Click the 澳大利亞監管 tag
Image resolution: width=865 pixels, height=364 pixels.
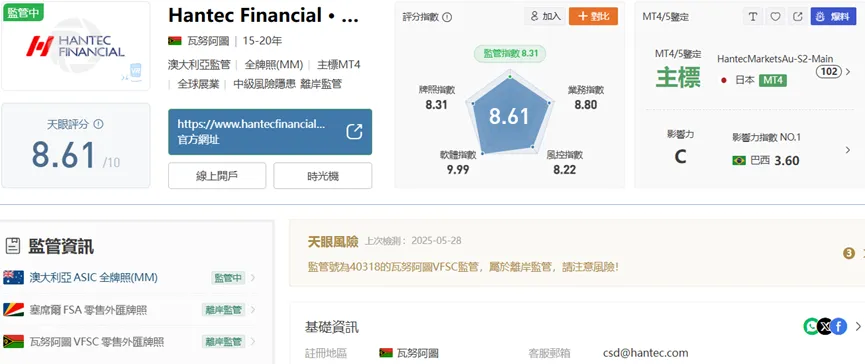[x=199, y=65]
